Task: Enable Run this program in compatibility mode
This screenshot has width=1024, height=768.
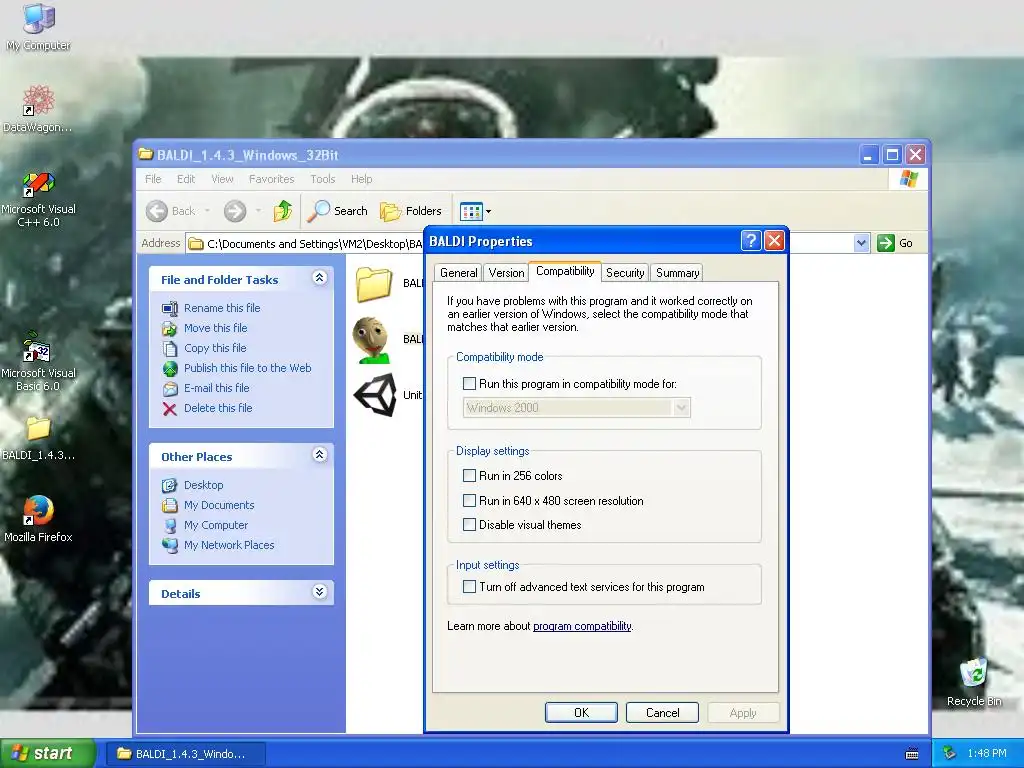Action: (469, 384)
